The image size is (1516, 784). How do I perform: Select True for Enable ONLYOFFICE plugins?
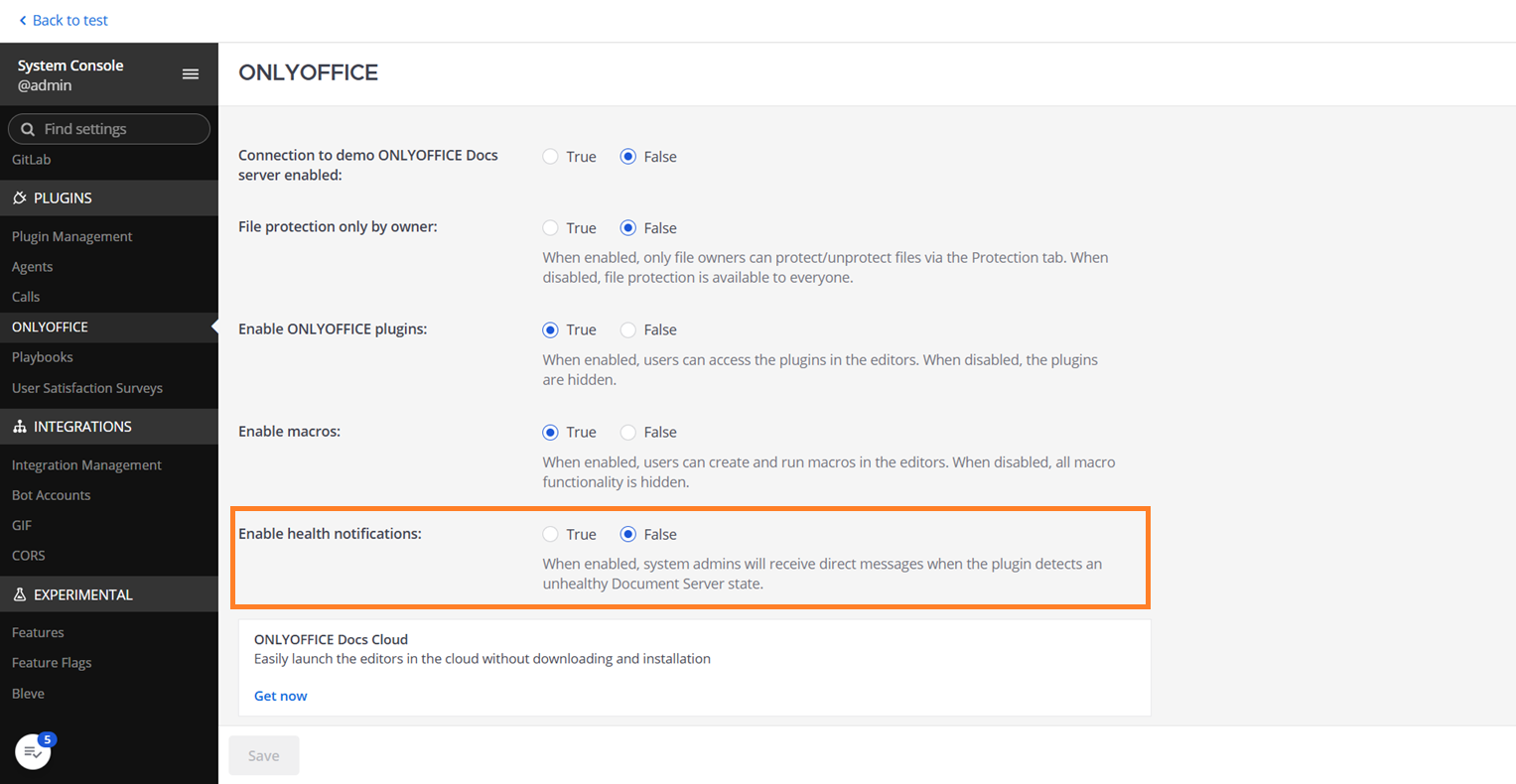point(550,330)
